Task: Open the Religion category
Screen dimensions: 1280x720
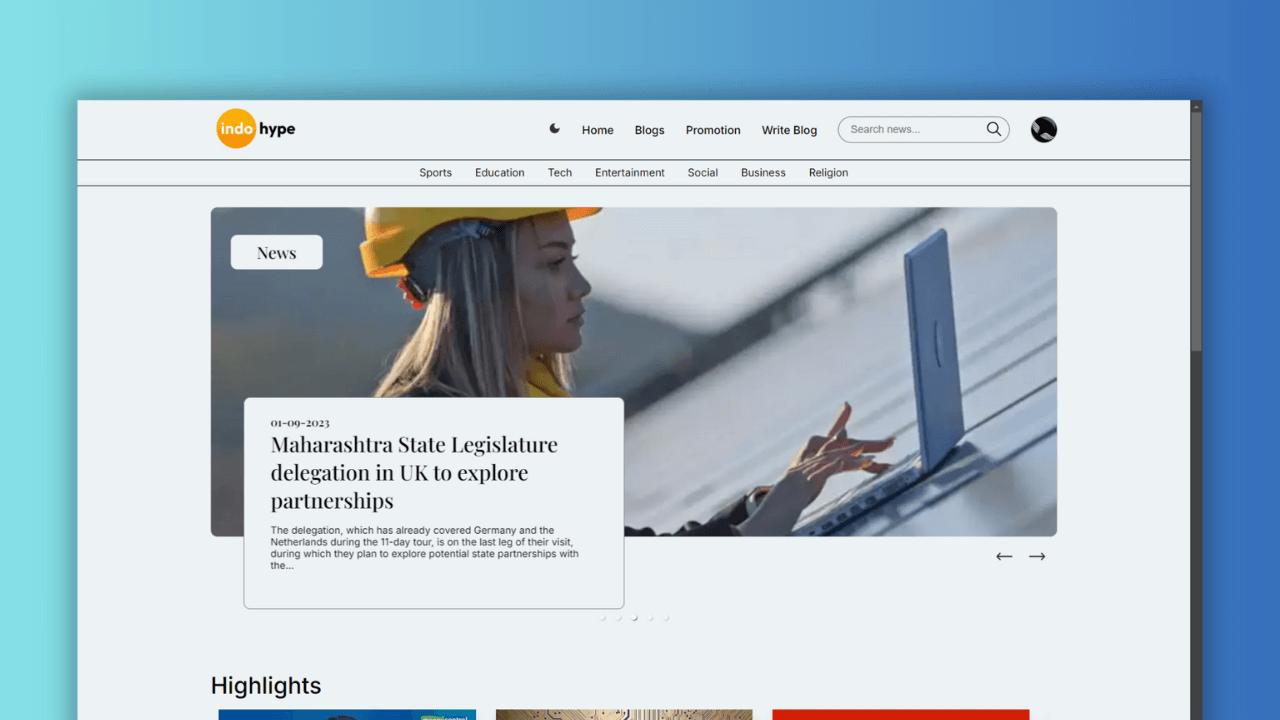Action: (828, 173)
